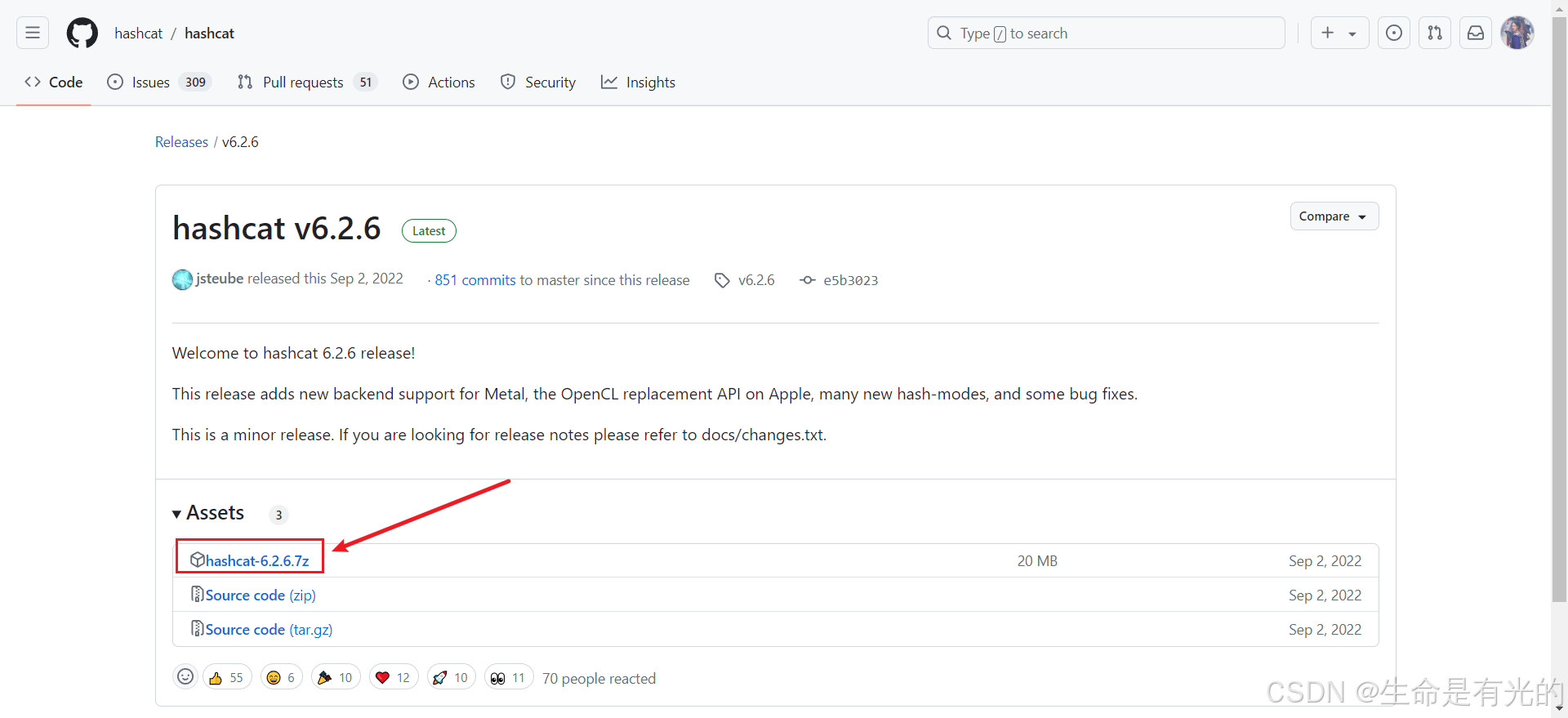Click the Latest release badge
Viewport: 1568px width, 718px height.
(429, 231)
